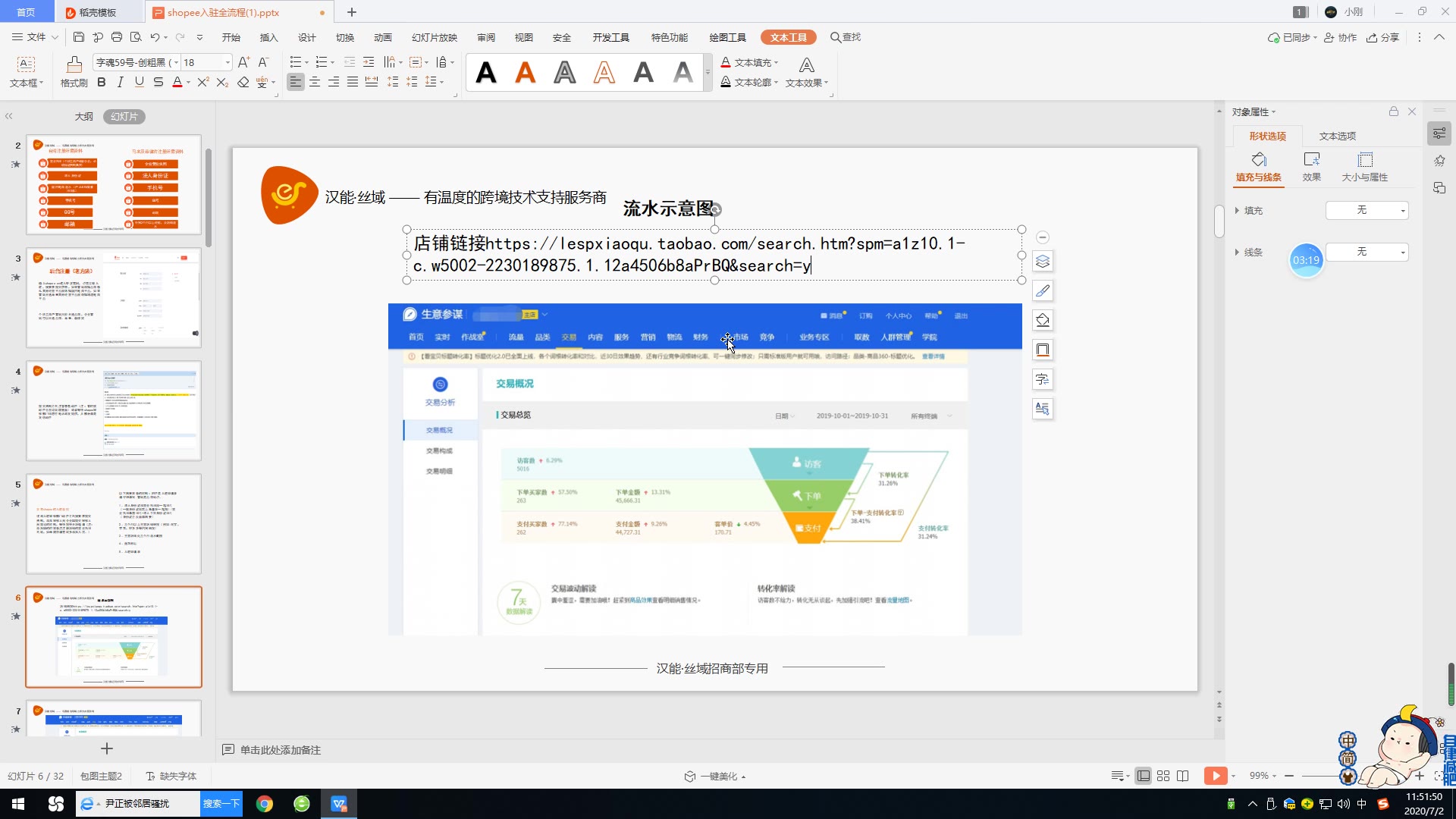Toggle strikethrough formatting

[x=158, y=82]
